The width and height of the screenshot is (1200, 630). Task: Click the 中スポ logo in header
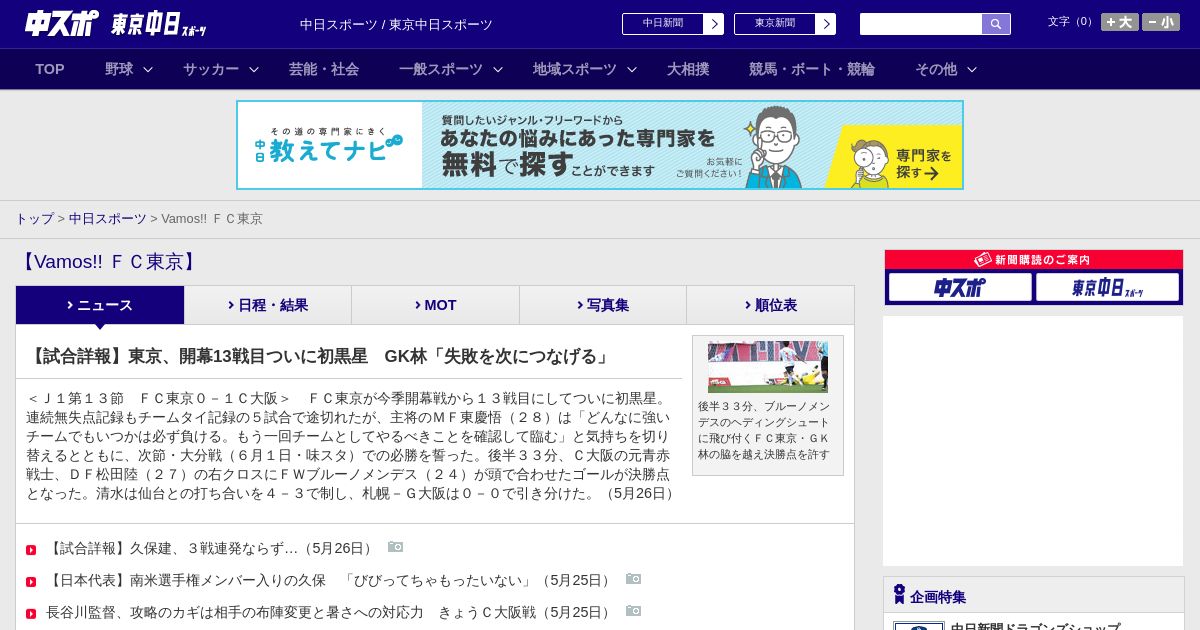click(x=61, y=23)
